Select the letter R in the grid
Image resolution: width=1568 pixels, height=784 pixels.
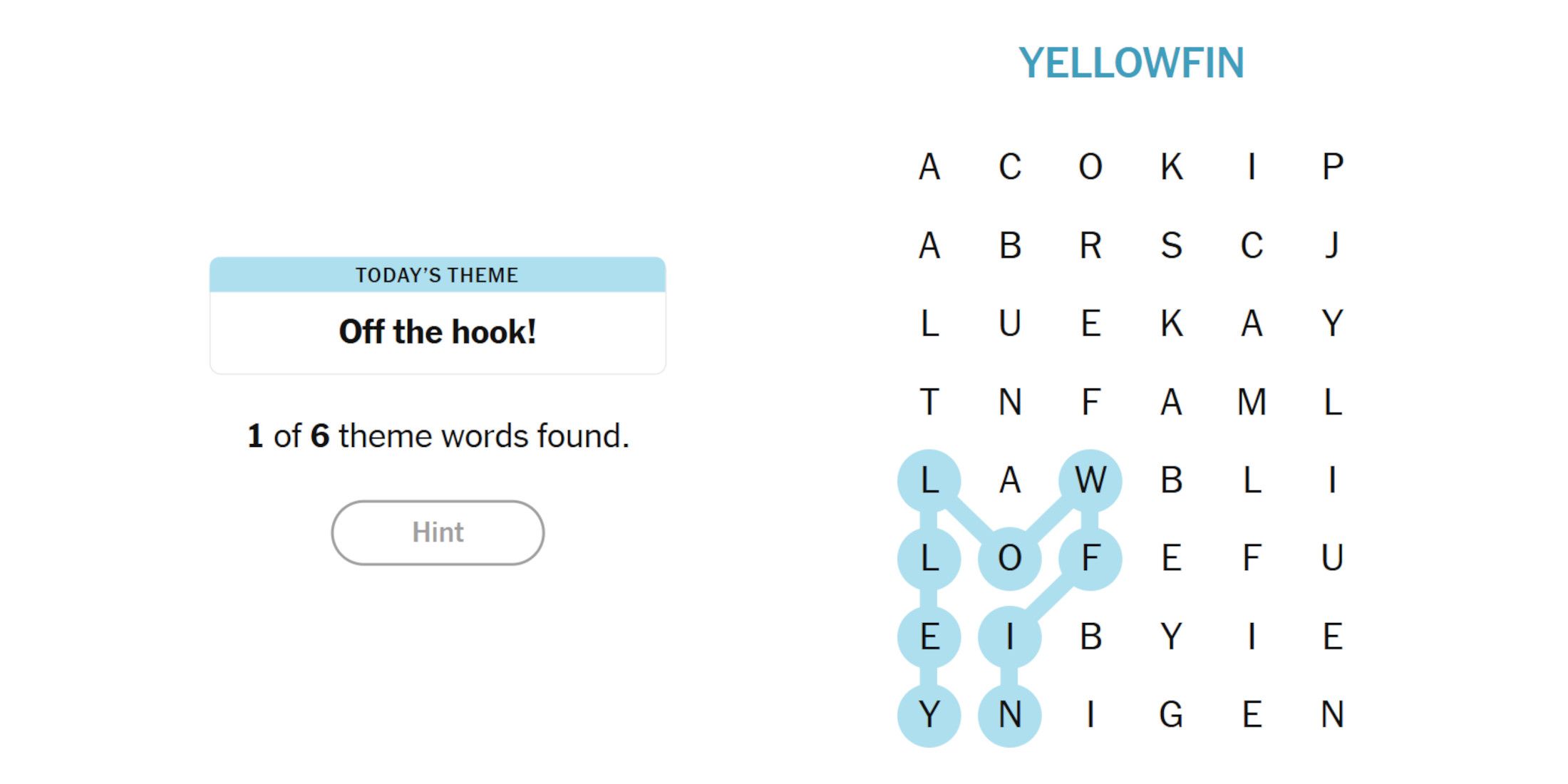pos(1090,245)
